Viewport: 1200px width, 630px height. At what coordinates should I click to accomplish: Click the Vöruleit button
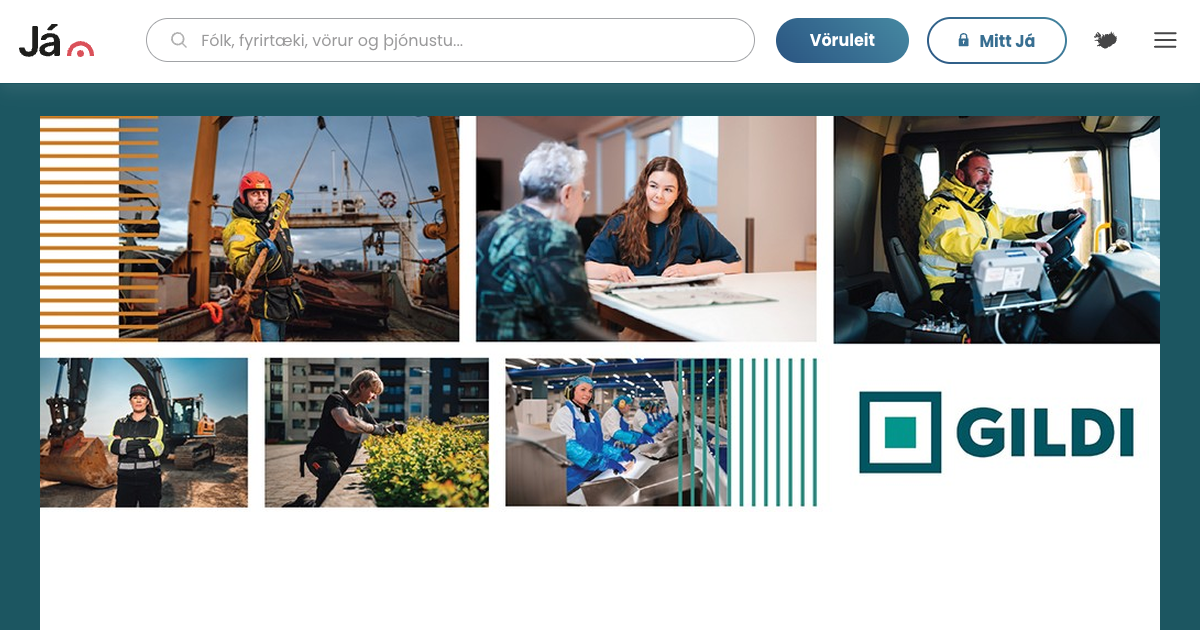pos(842,40)
